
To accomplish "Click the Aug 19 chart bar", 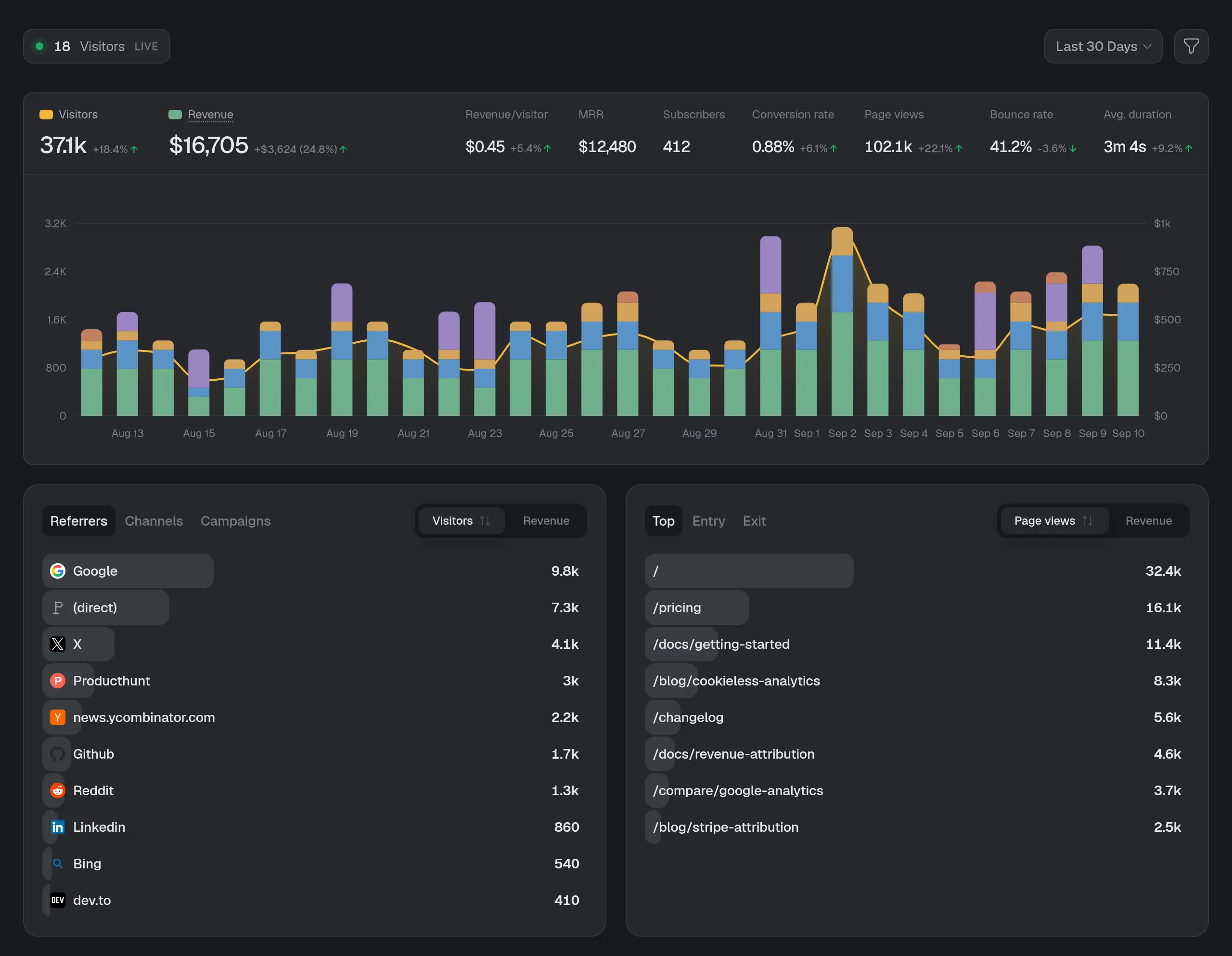I will pyautogui.click(x=342, y=350).
